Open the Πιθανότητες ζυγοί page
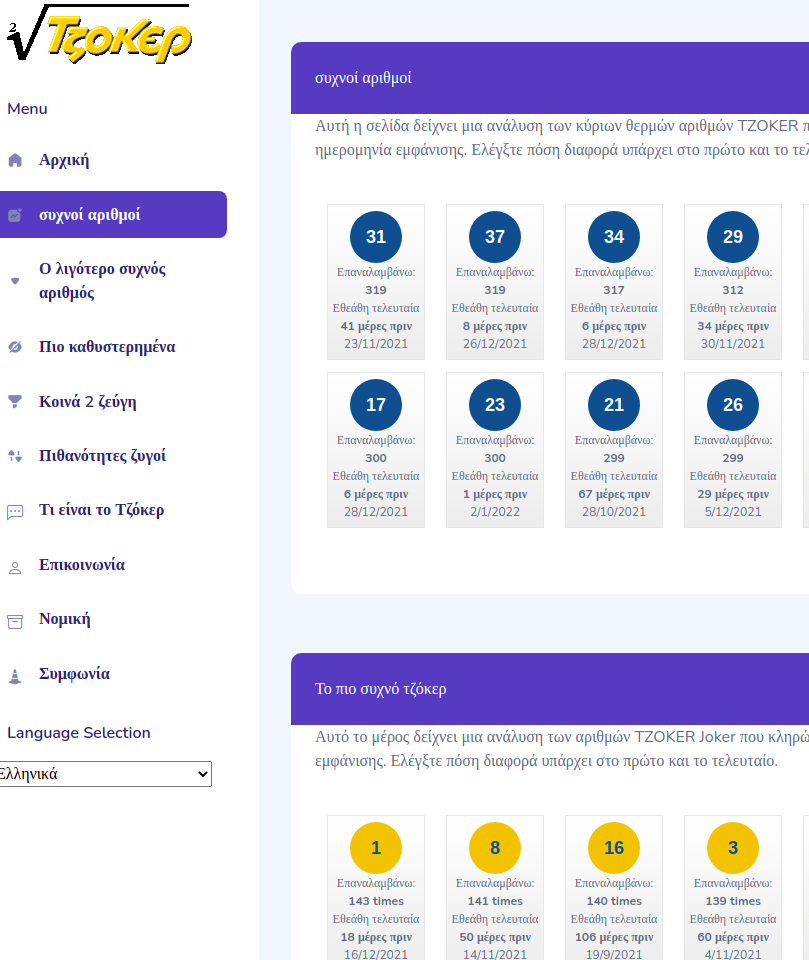The height and width of the screenshot is (960, 809). (x=102, y=456)
